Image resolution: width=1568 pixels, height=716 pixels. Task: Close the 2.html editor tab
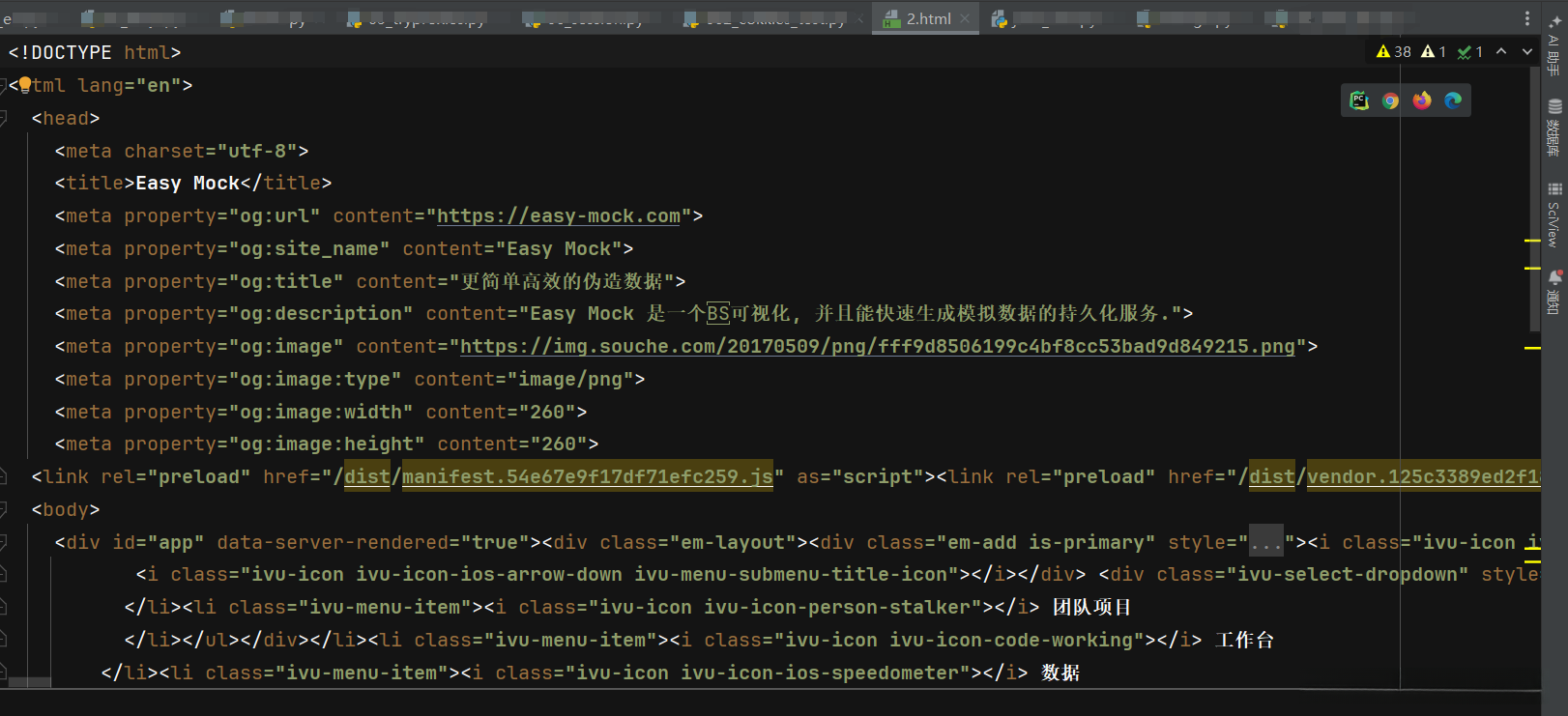pos(965,18)
